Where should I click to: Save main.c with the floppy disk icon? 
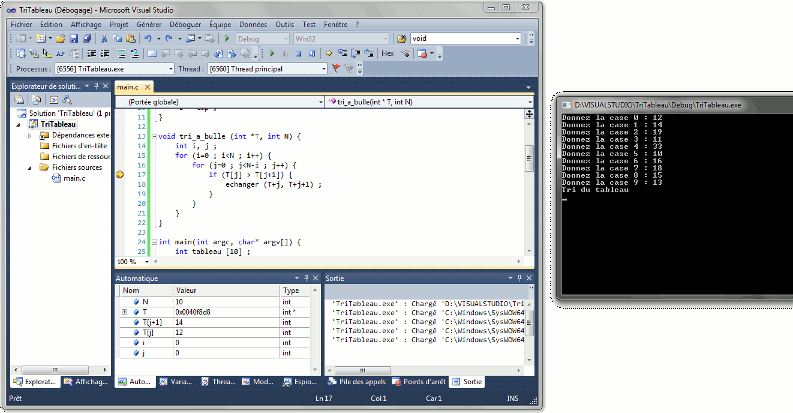pyautogui.click(x=74, y=38)
